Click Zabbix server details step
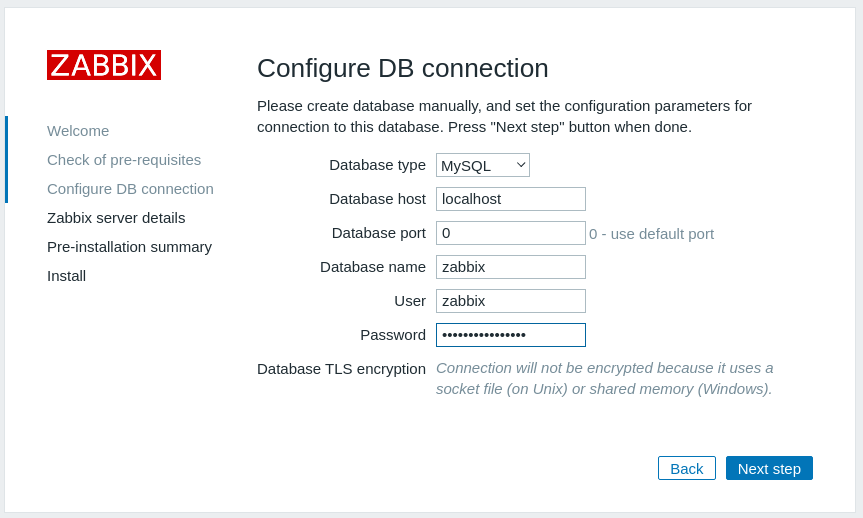 click(x=116, y=218)
